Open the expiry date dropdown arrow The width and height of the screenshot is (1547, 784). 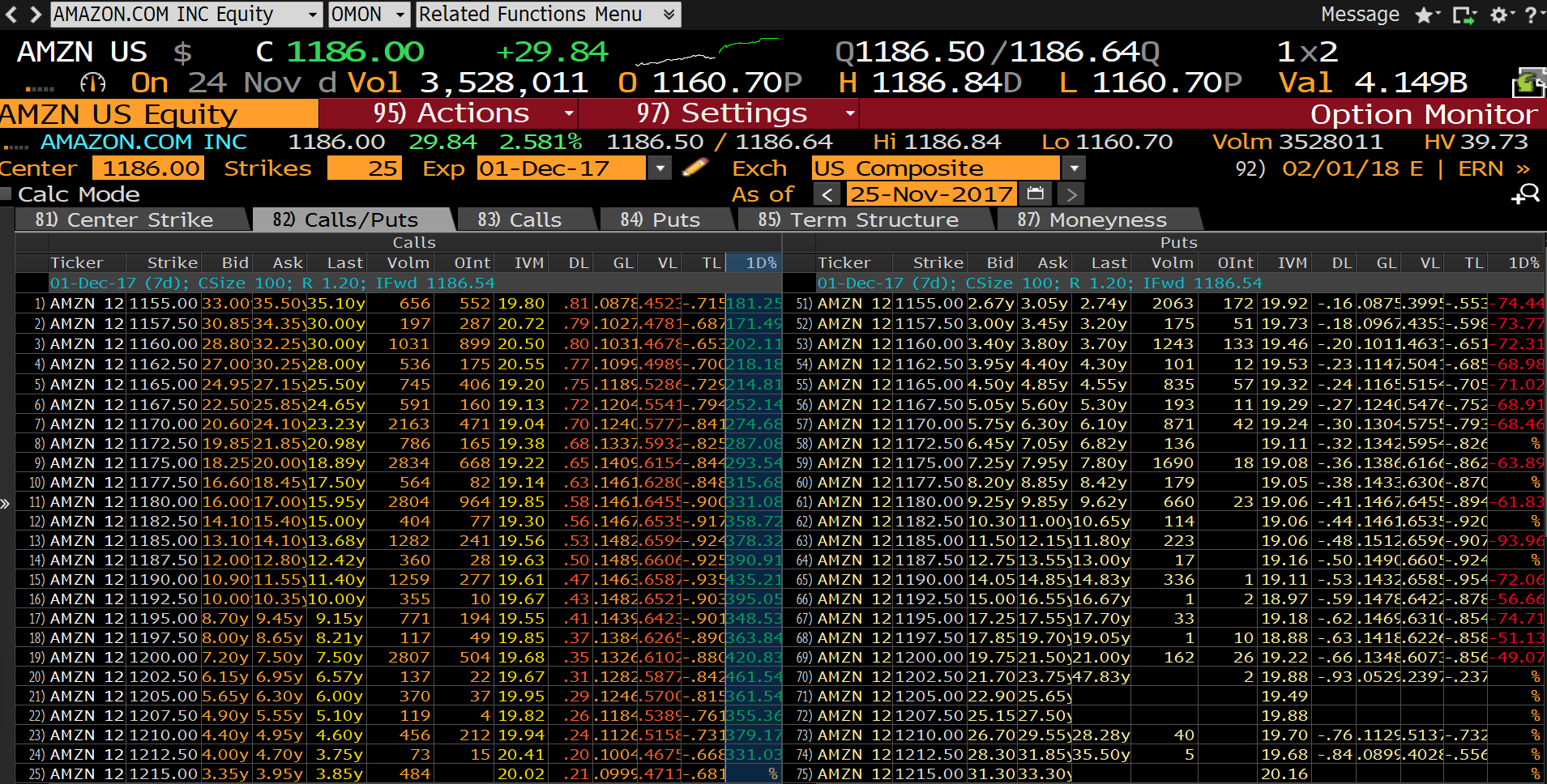[x=660, y=168]
